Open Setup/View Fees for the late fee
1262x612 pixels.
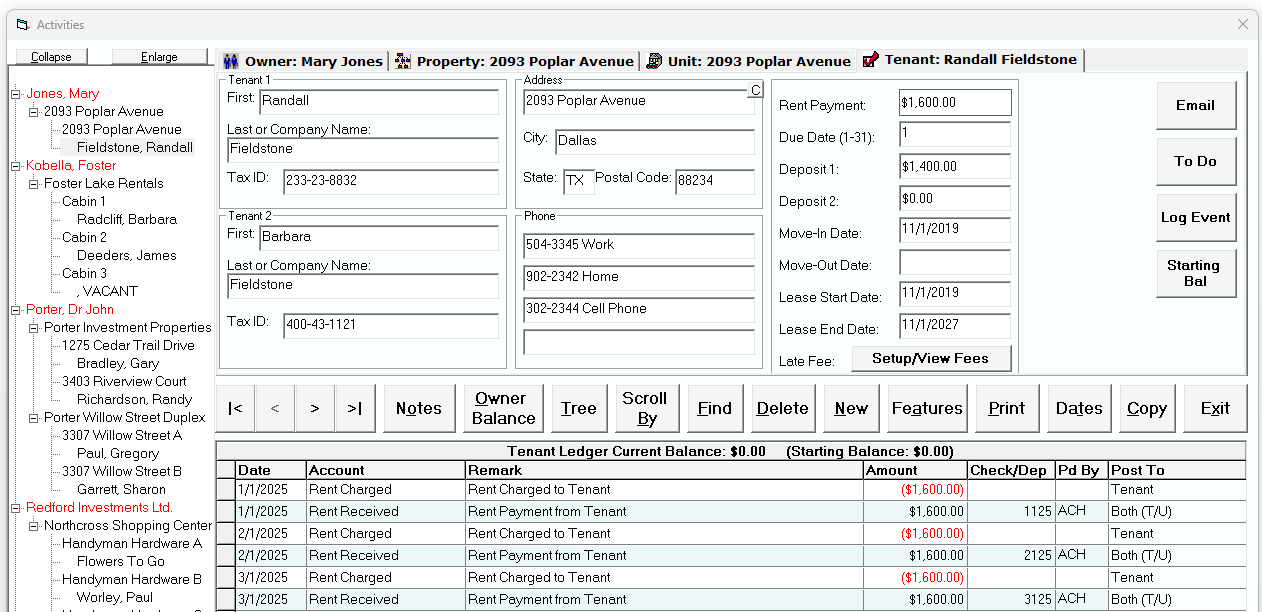coord(931,358)
